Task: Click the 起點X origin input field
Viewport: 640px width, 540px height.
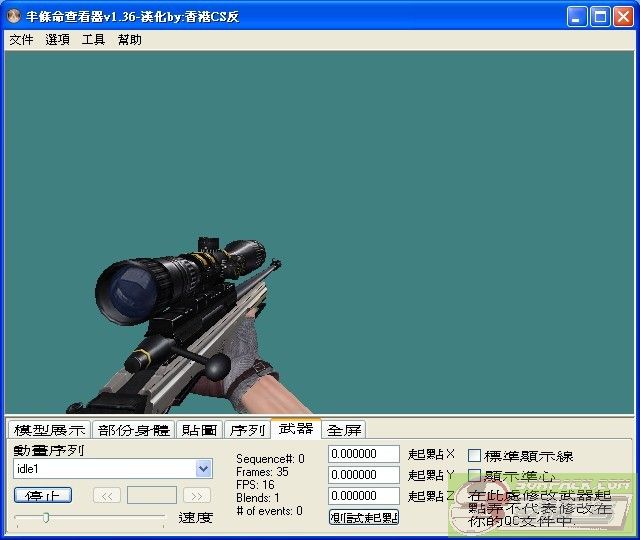Action: pos(364,454)
